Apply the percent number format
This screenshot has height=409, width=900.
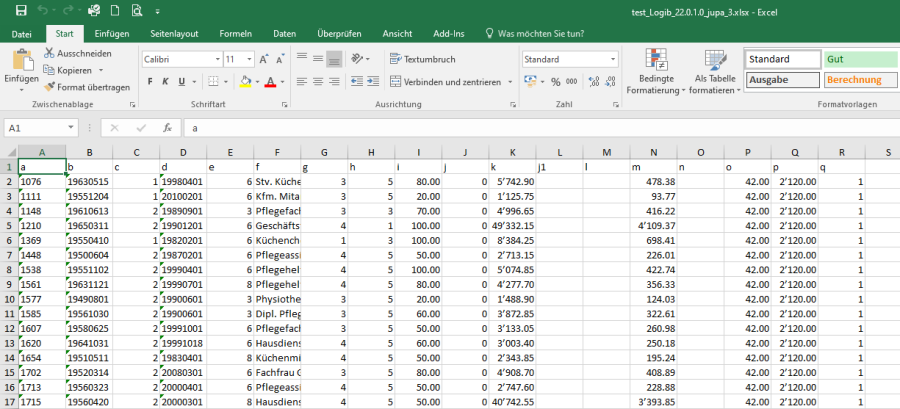coord(555,82)
